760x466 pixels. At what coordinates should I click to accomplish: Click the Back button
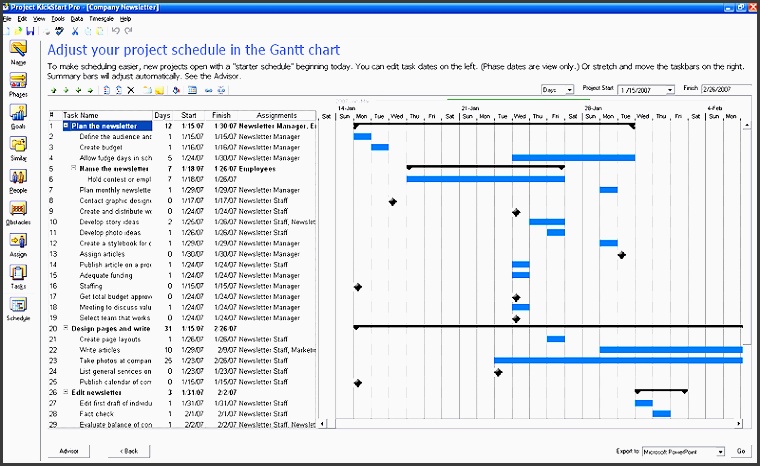[x=129, y=451]
